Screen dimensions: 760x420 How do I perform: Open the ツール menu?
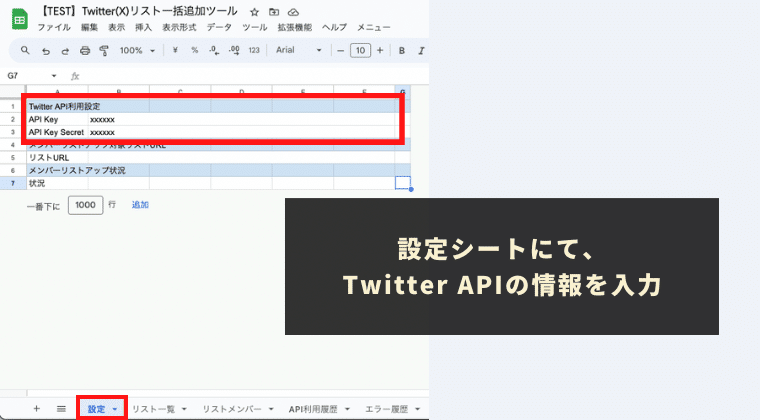coord(255,28)
